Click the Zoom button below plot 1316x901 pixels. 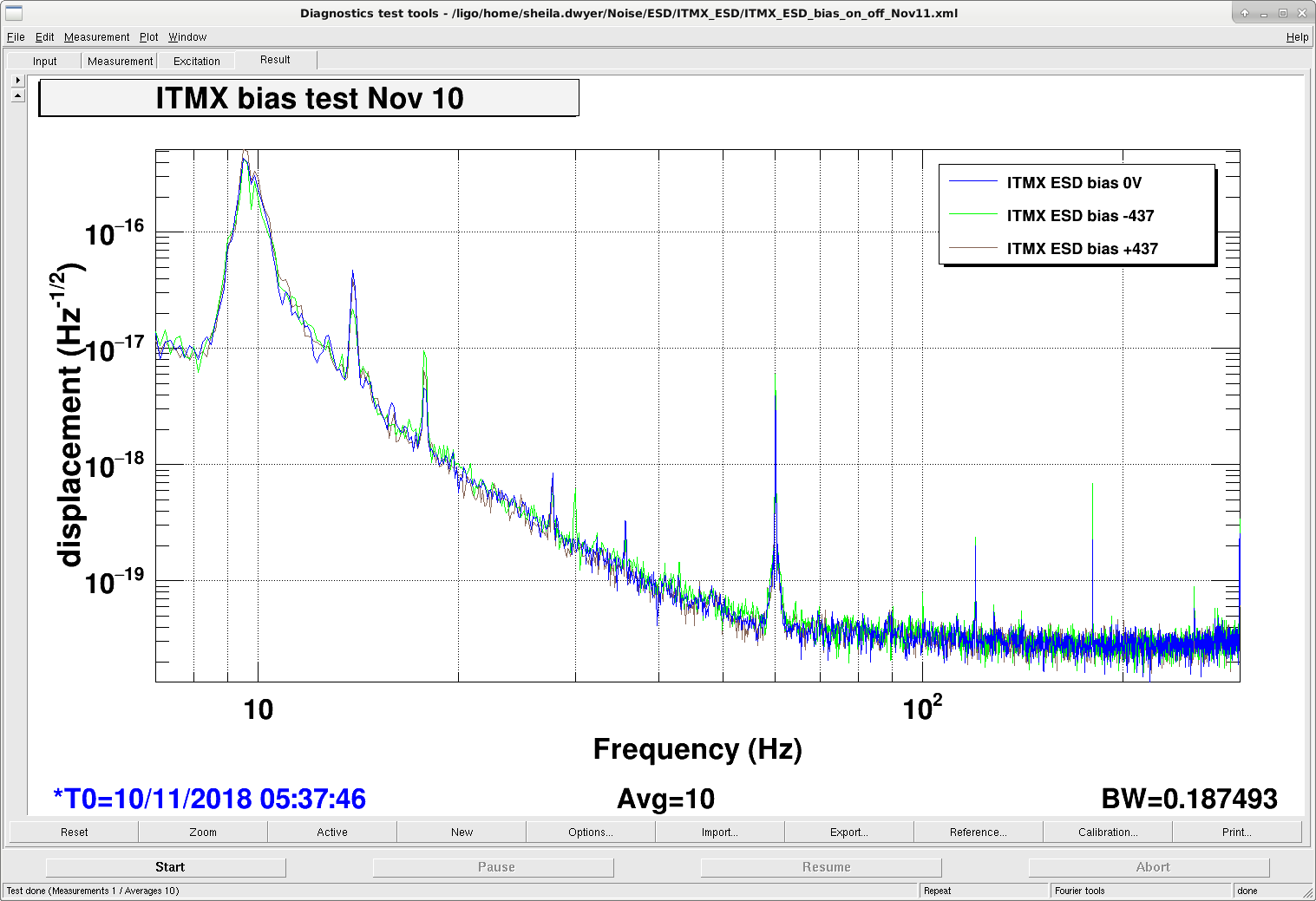(x=203, y=832)
